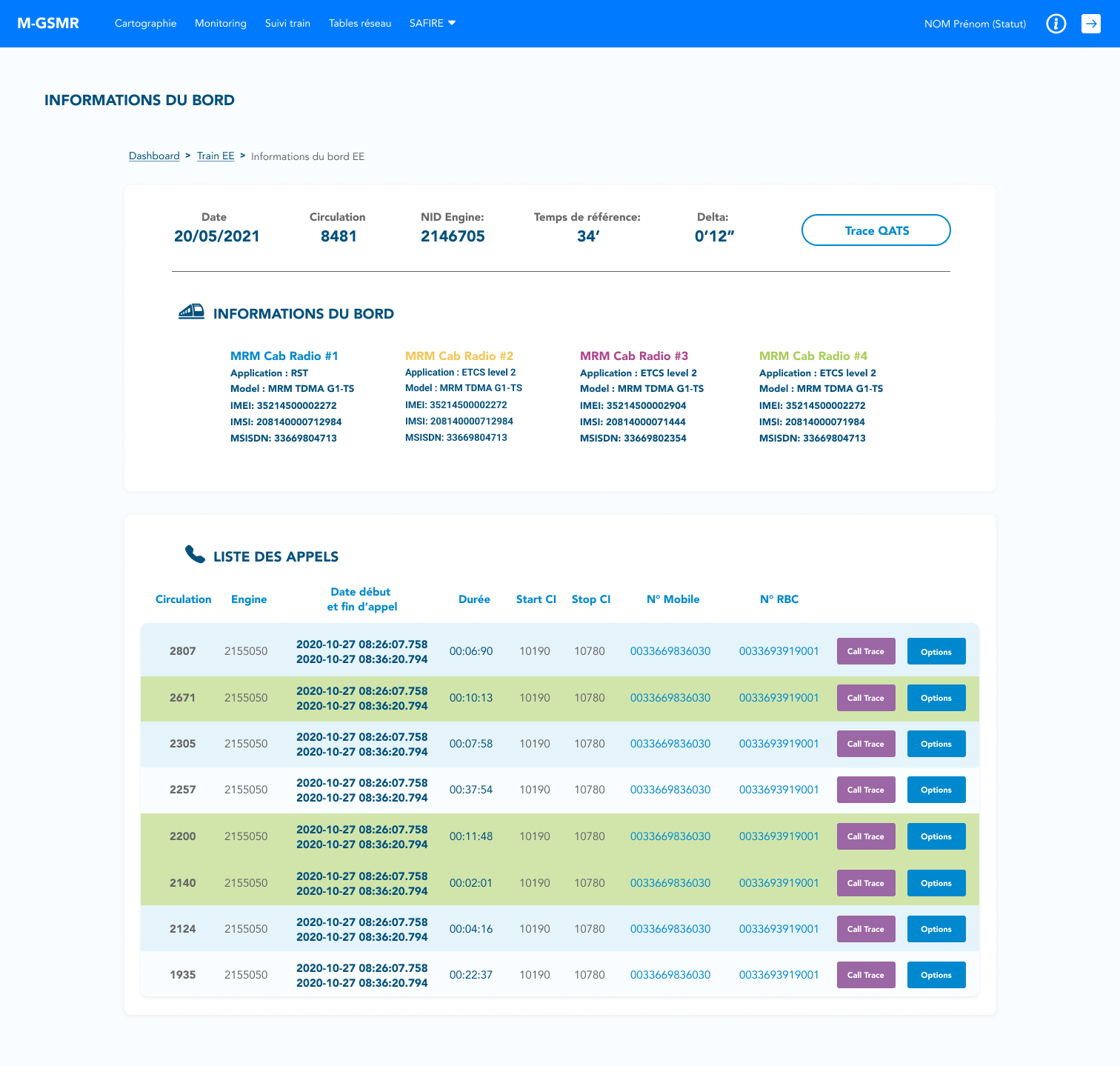Image resolution: width=1120 pixels, height=1066 pixels.
Task: Follow the Dashboard breadcrumb link
Action: (x=154, y=156)
